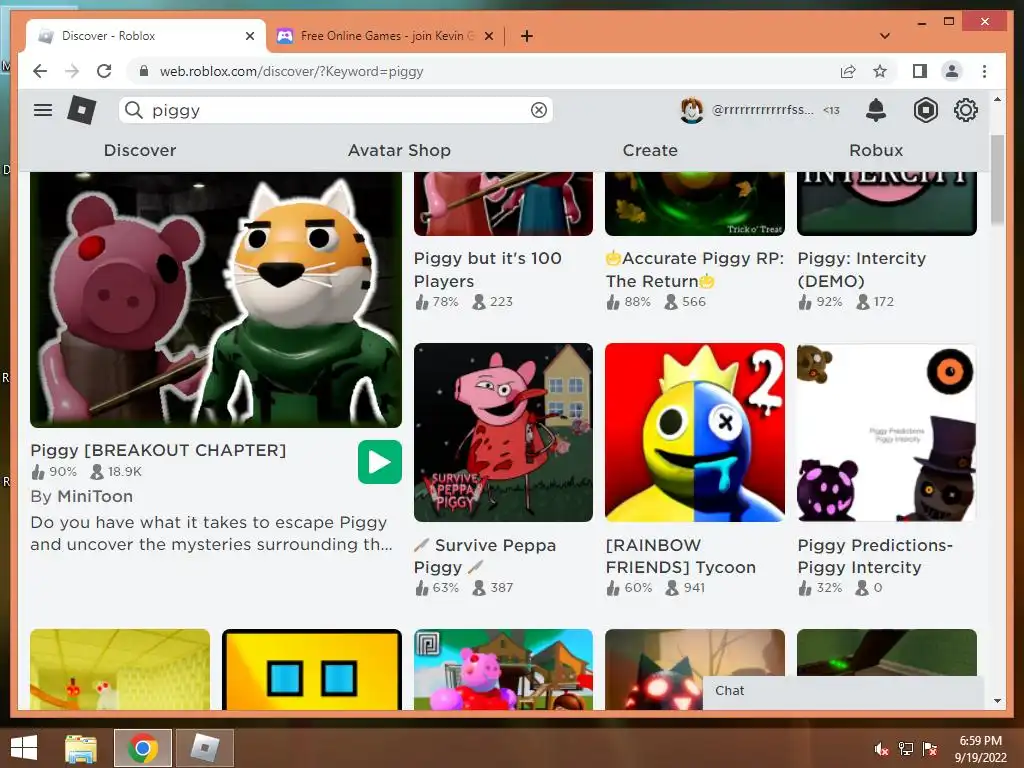Close the Discover - Roblox tab
The height and width of the screenshot is (768, 1024).
point(249,36)
